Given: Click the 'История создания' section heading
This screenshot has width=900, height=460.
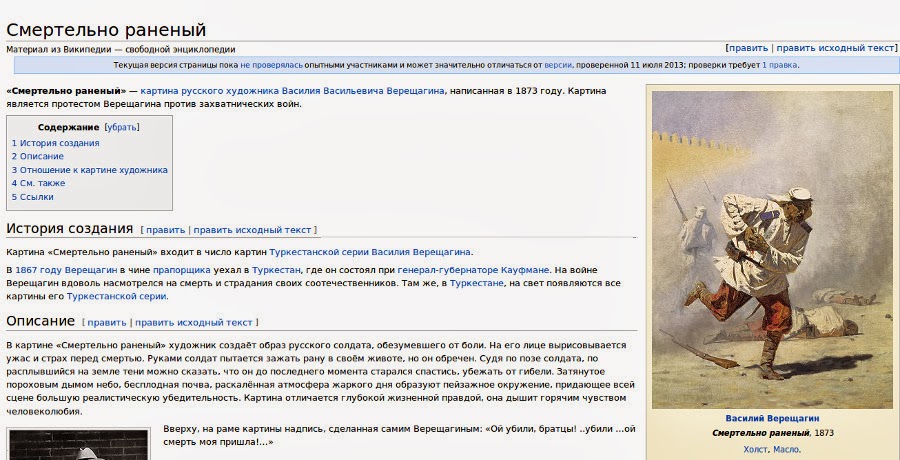Looking at the screenshot, I should 69,228.
